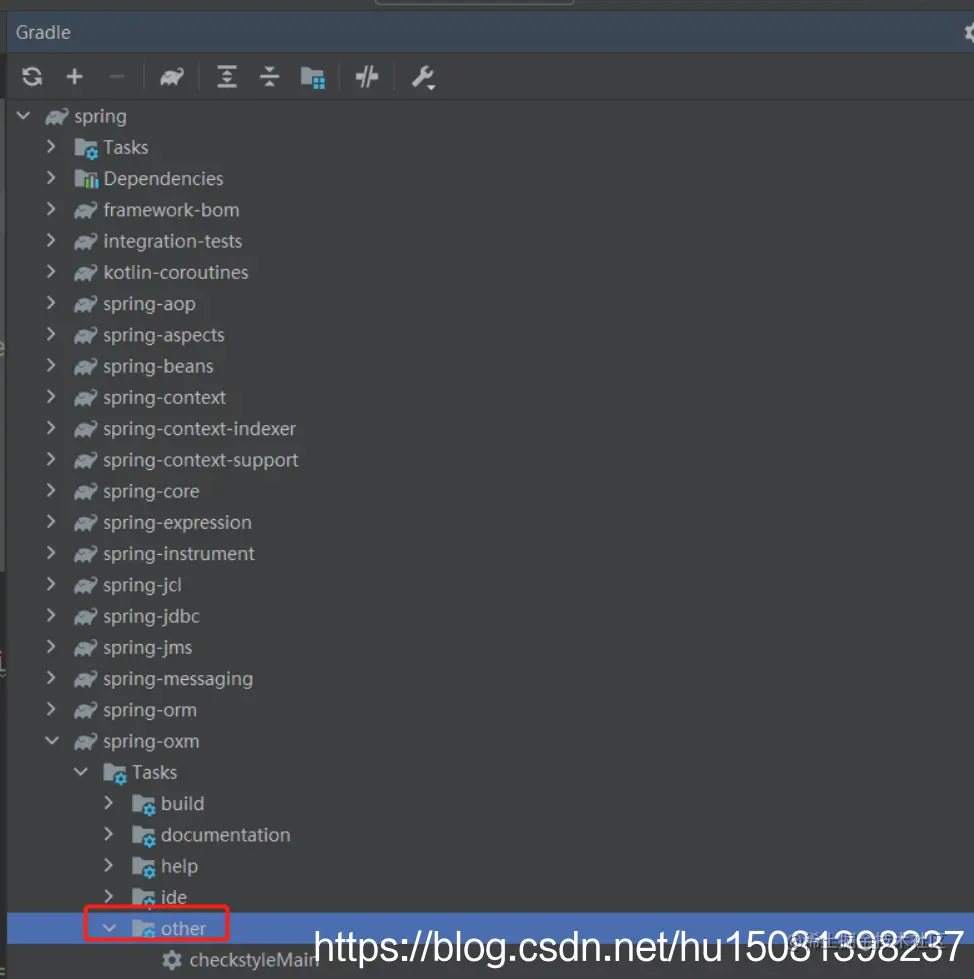Screen dimensions: 974x979
Task: Click documentation task folder icon
Action: [x=144, y=836]
